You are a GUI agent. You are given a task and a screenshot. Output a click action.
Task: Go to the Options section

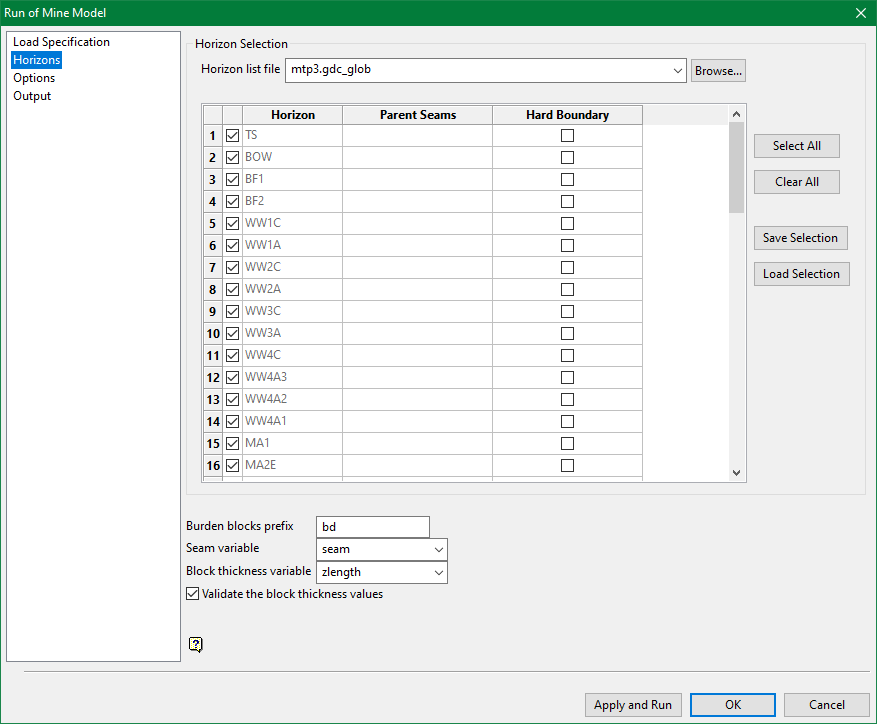(x=34, y=78)
